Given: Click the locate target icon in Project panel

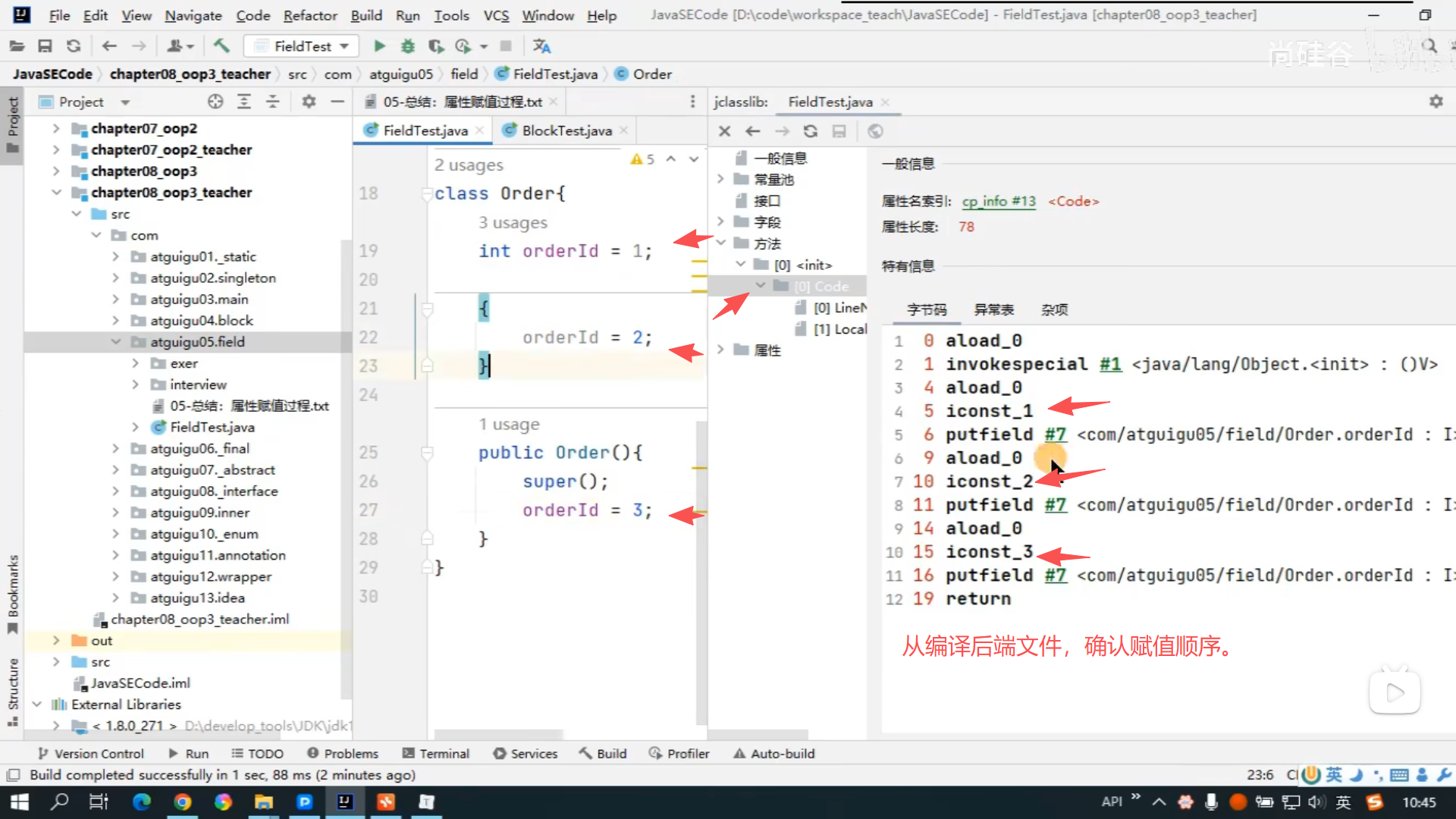Looking at the screenshot, I should (x=215, y=102).
